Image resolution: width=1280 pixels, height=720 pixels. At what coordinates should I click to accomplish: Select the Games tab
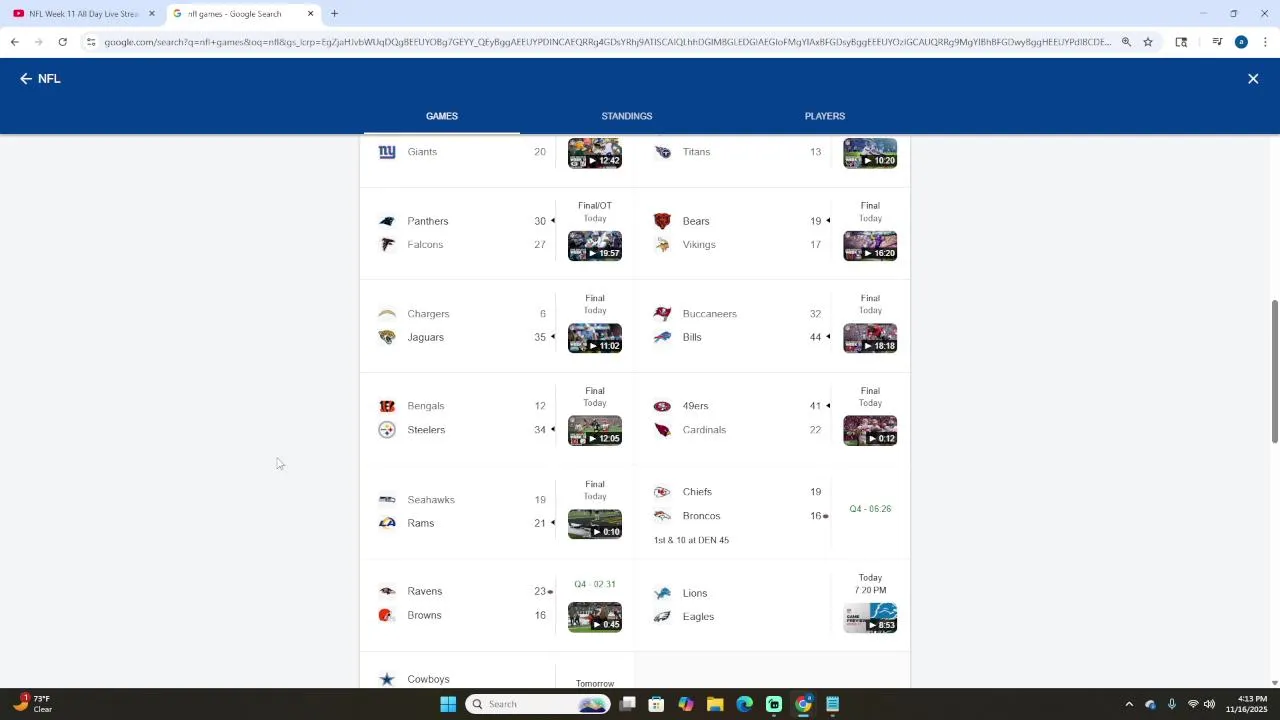coord(442,116)
